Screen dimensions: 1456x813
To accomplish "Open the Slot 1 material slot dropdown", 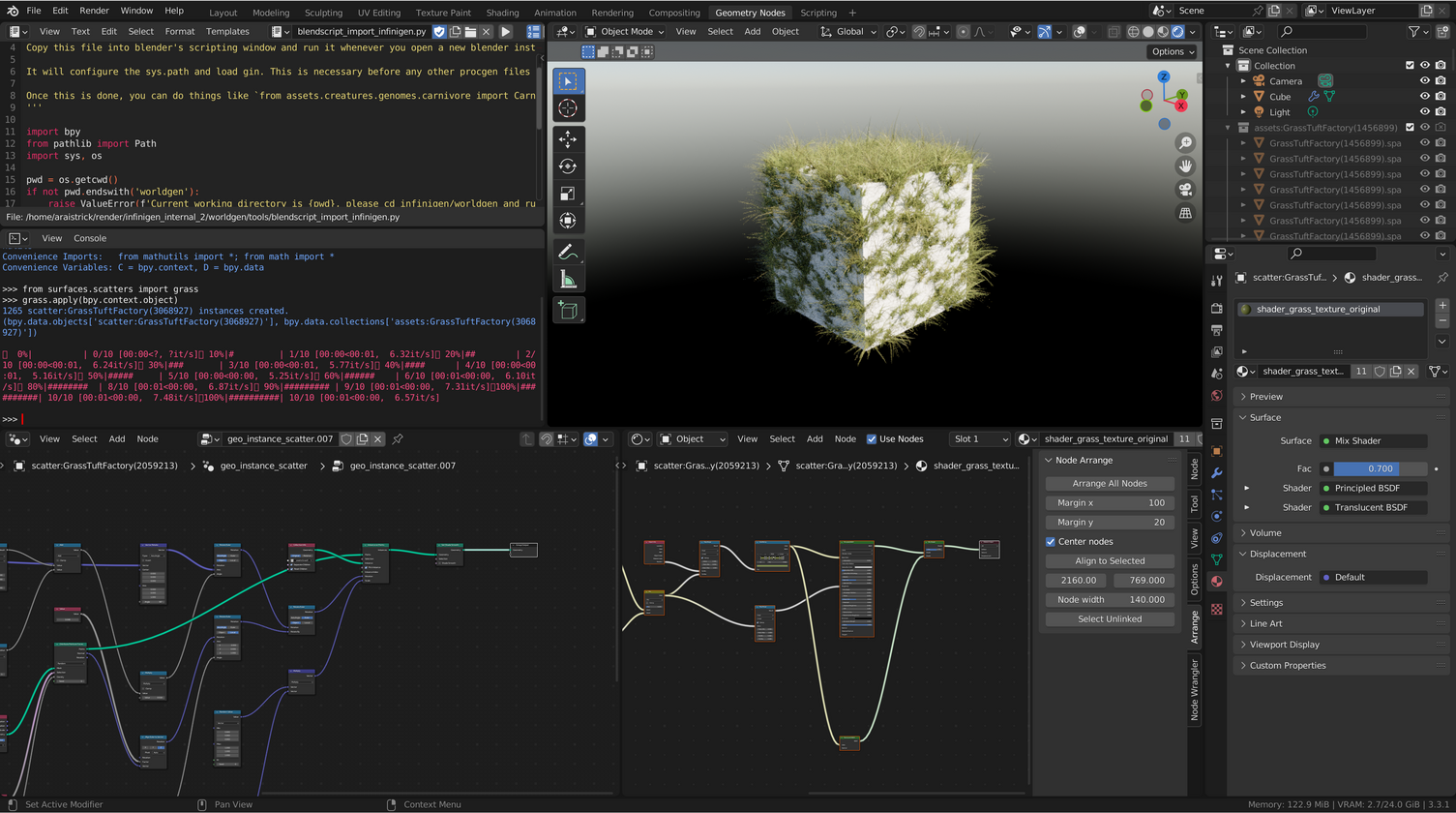I will pos(980,439).
